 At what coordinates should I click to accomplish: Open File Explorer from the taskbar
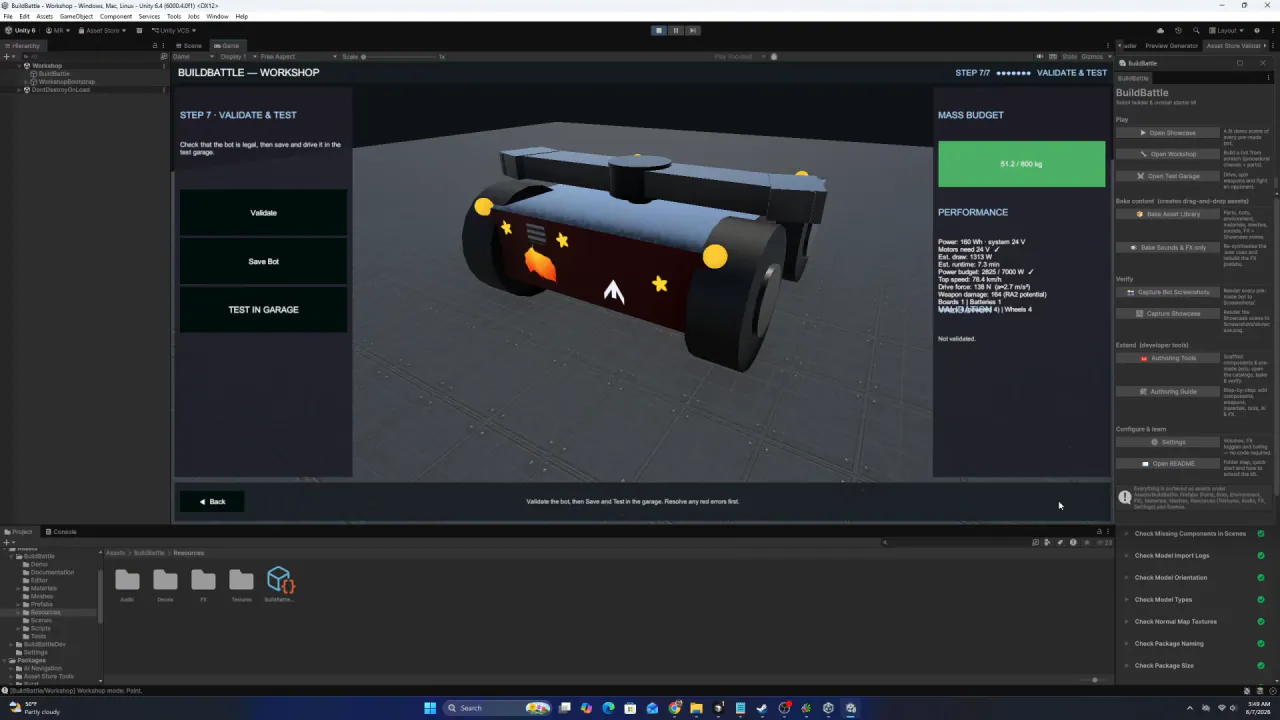coord(696,708)
